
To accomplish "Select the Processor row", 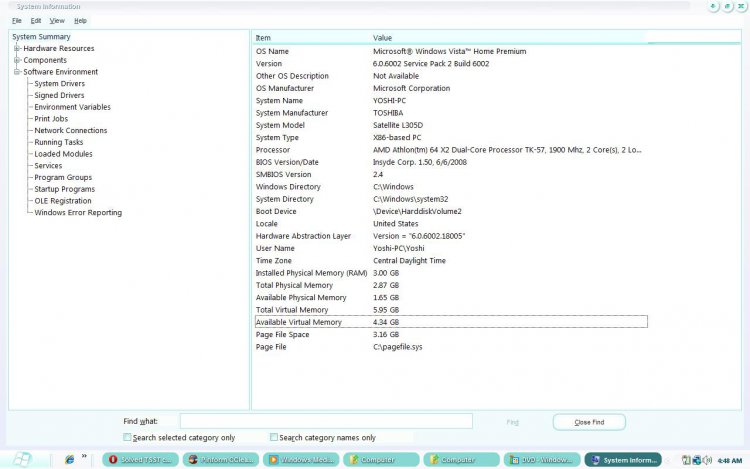I will point(451,150).
